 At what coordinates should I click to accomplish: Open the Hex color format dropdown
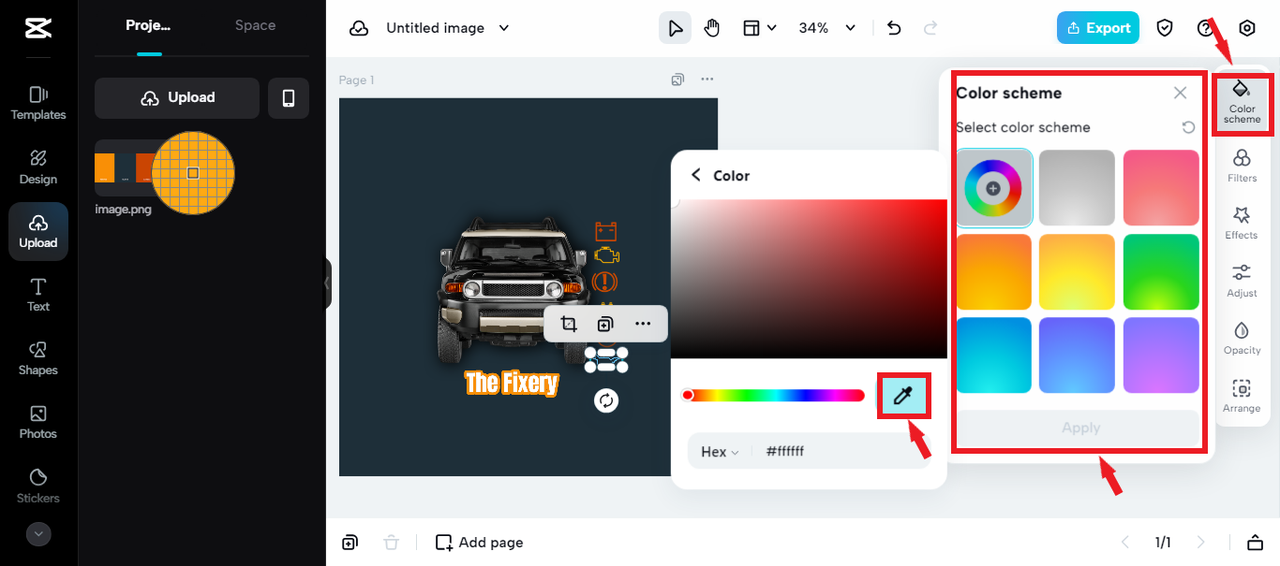coord(720,452)
